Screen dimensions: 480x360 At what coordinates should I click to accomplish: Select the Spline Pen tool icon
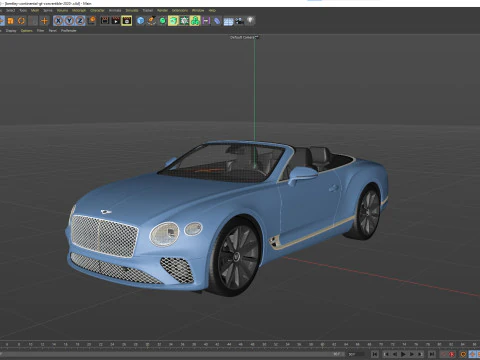pyautogui.click(x=151, y=21)
